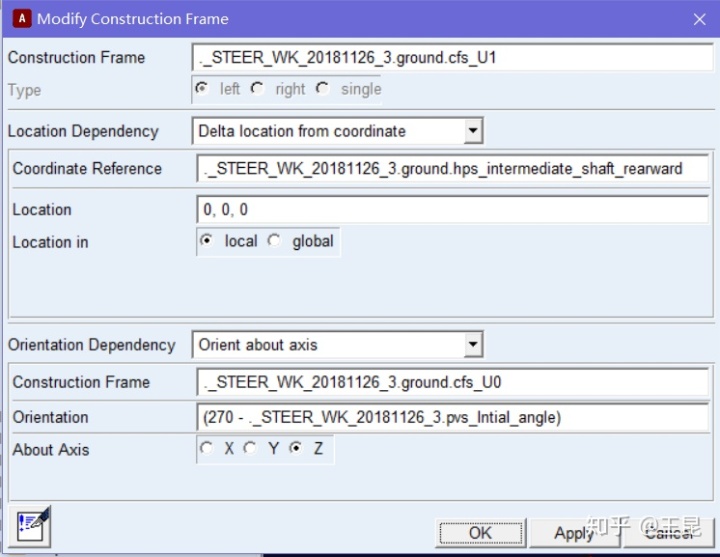Open the Location Dependency dropdown
Image resolution: width=720 pixels, height=557 pixels.
473,131
